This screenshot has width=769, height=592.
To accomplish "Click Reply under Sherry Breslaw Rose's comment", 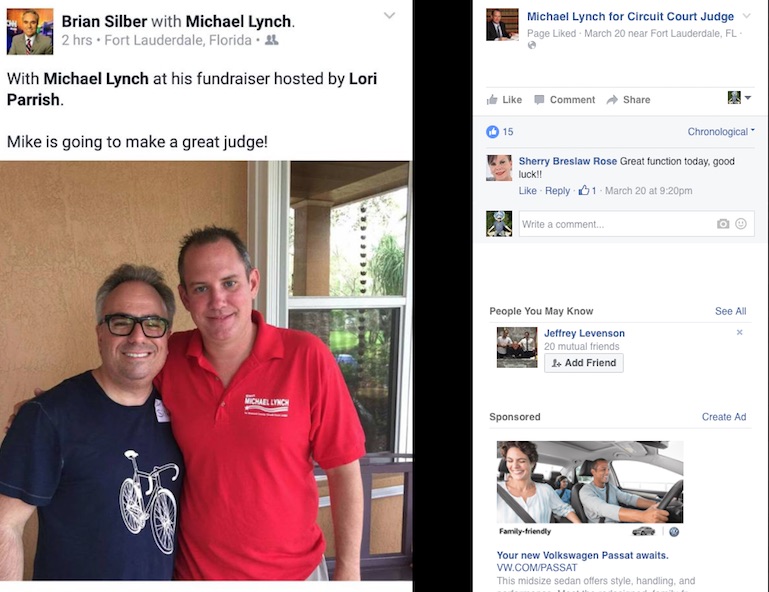I will [x=558, y=191].
